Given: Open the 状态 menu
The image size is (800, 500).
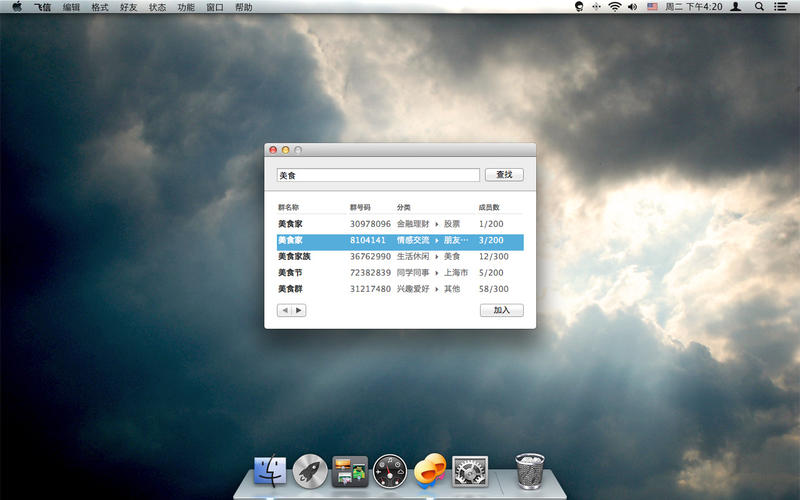Looking at the screenshot, I should pos(158,7).
